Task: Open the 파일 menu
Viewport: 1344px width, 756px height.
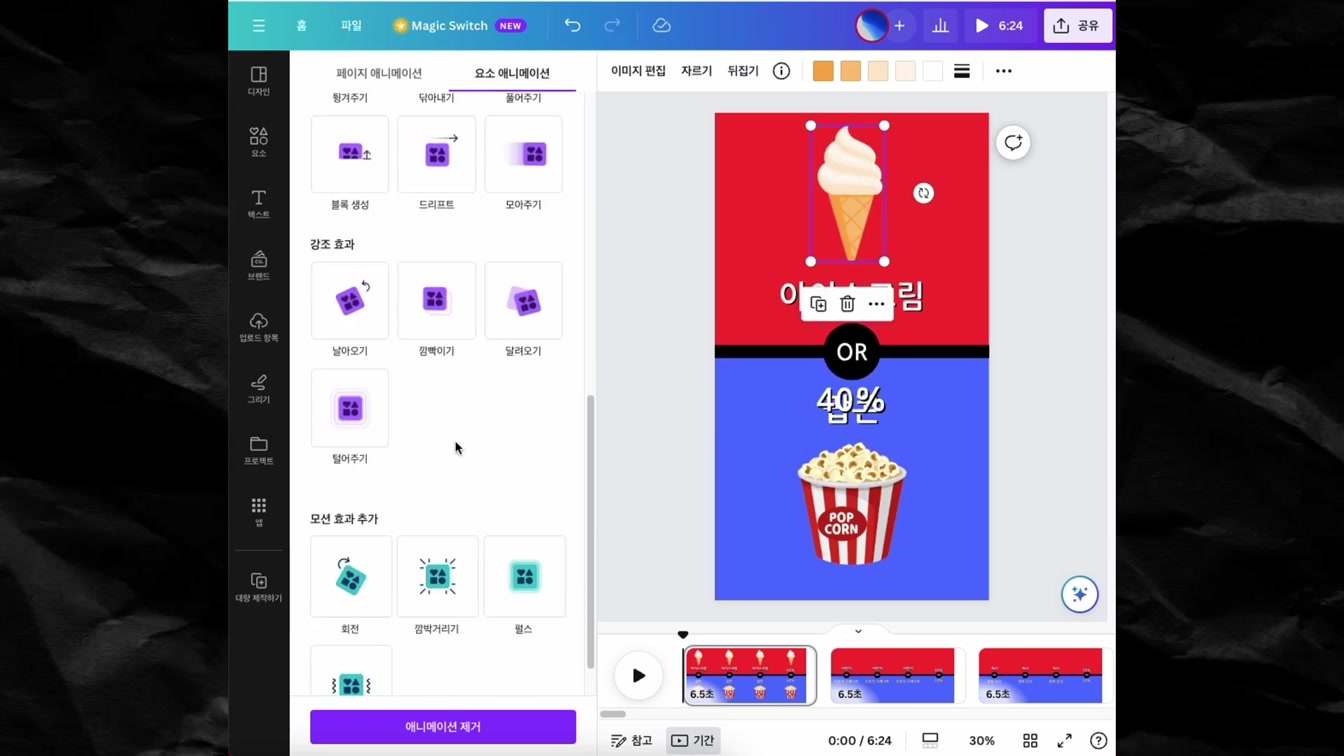Action: pos(351,26)
